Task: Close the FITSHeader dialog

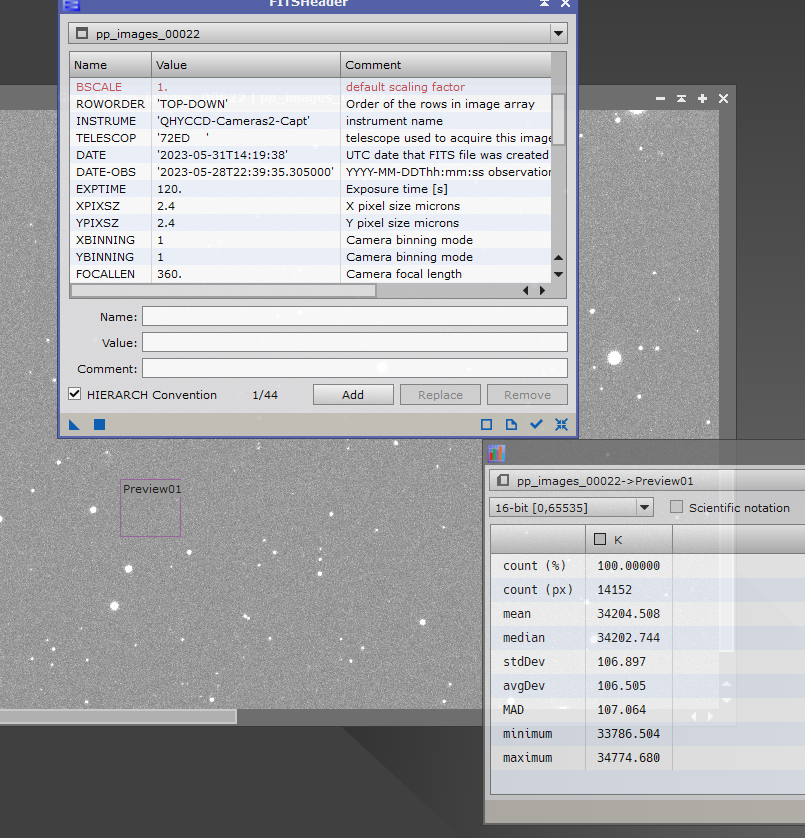Action: tap(565, 4)
